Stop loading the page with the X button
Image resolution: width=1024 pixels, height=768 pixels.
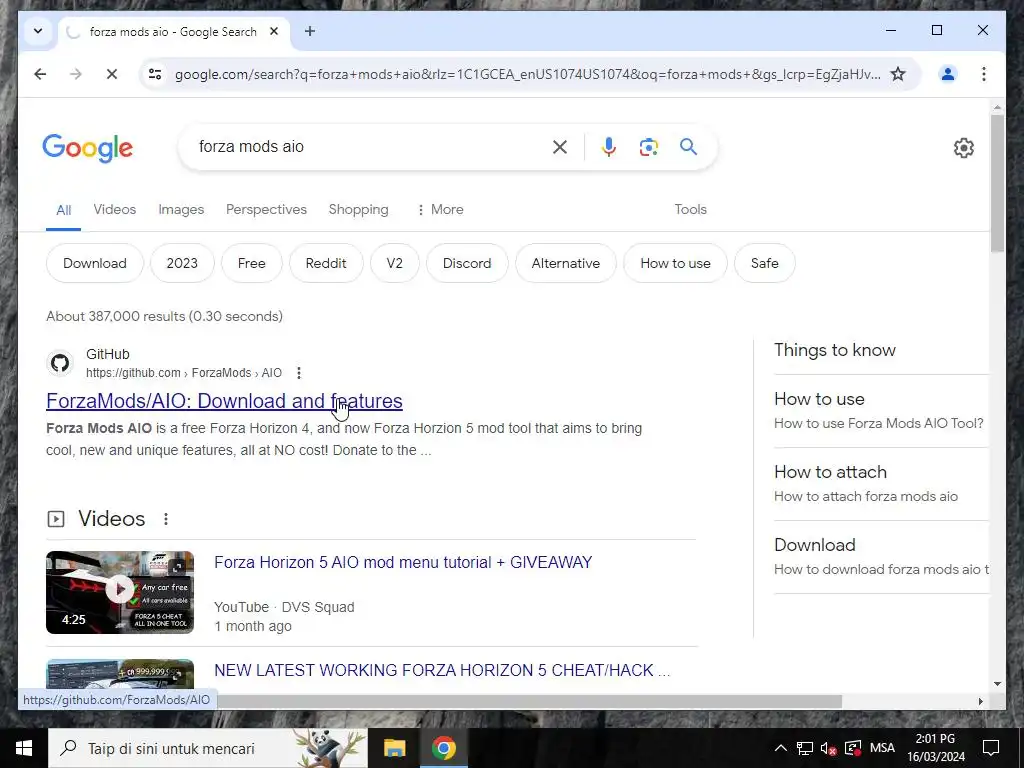(x=112, y=74)
